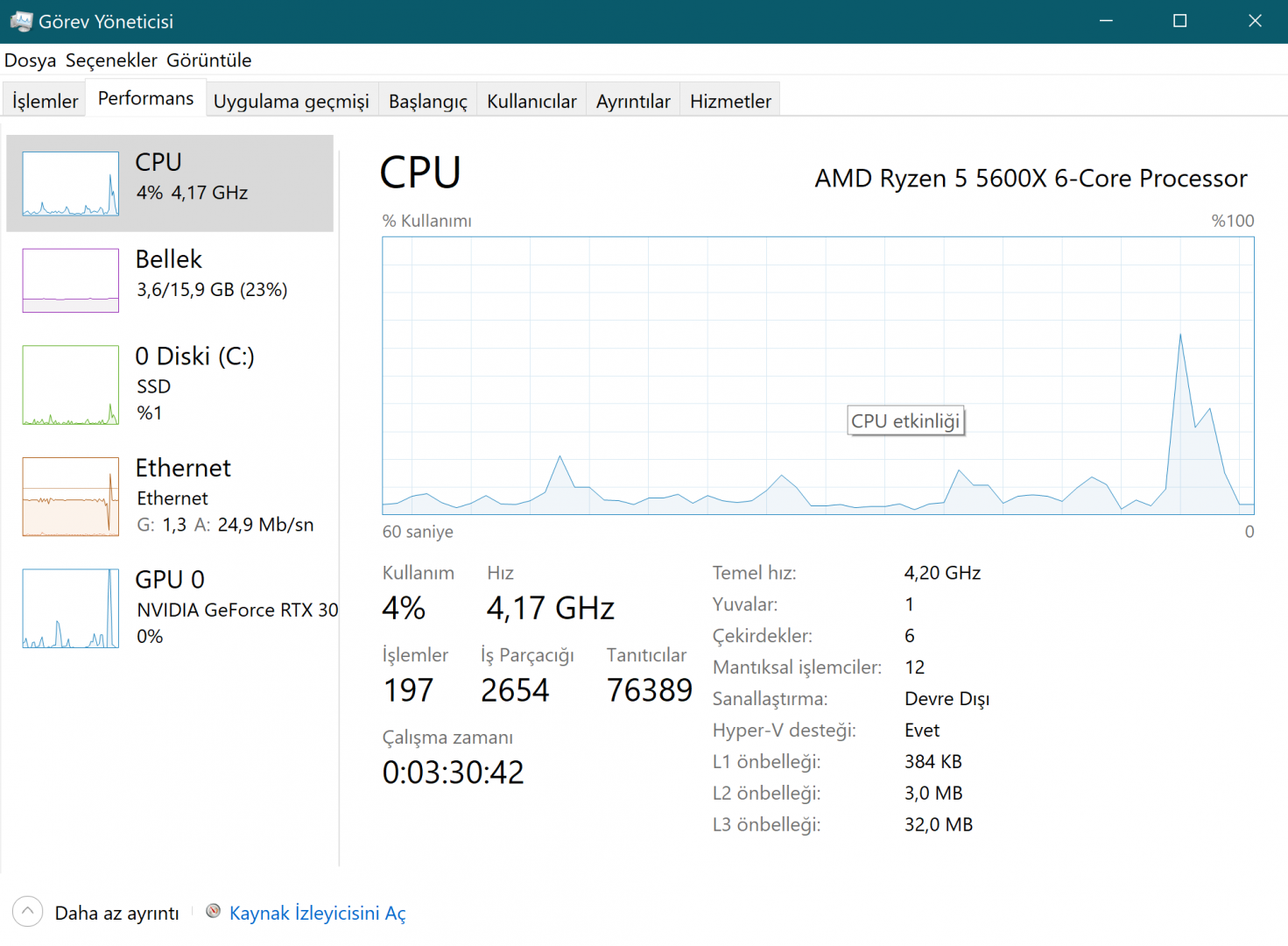
Task: Click the Kaynak İzleyicisini Aç link
Action: click(317, 914)
